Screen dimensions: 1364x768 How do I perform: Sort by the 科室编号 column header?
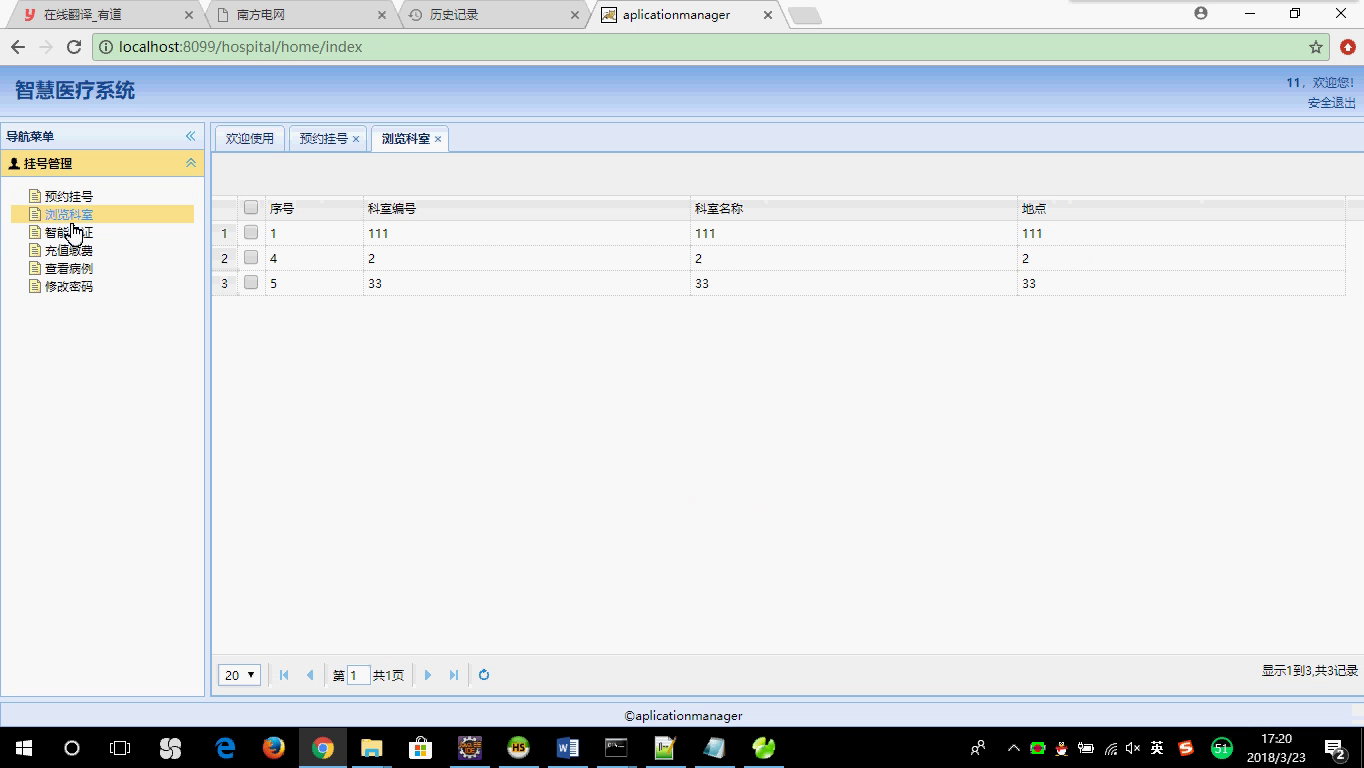526,208
